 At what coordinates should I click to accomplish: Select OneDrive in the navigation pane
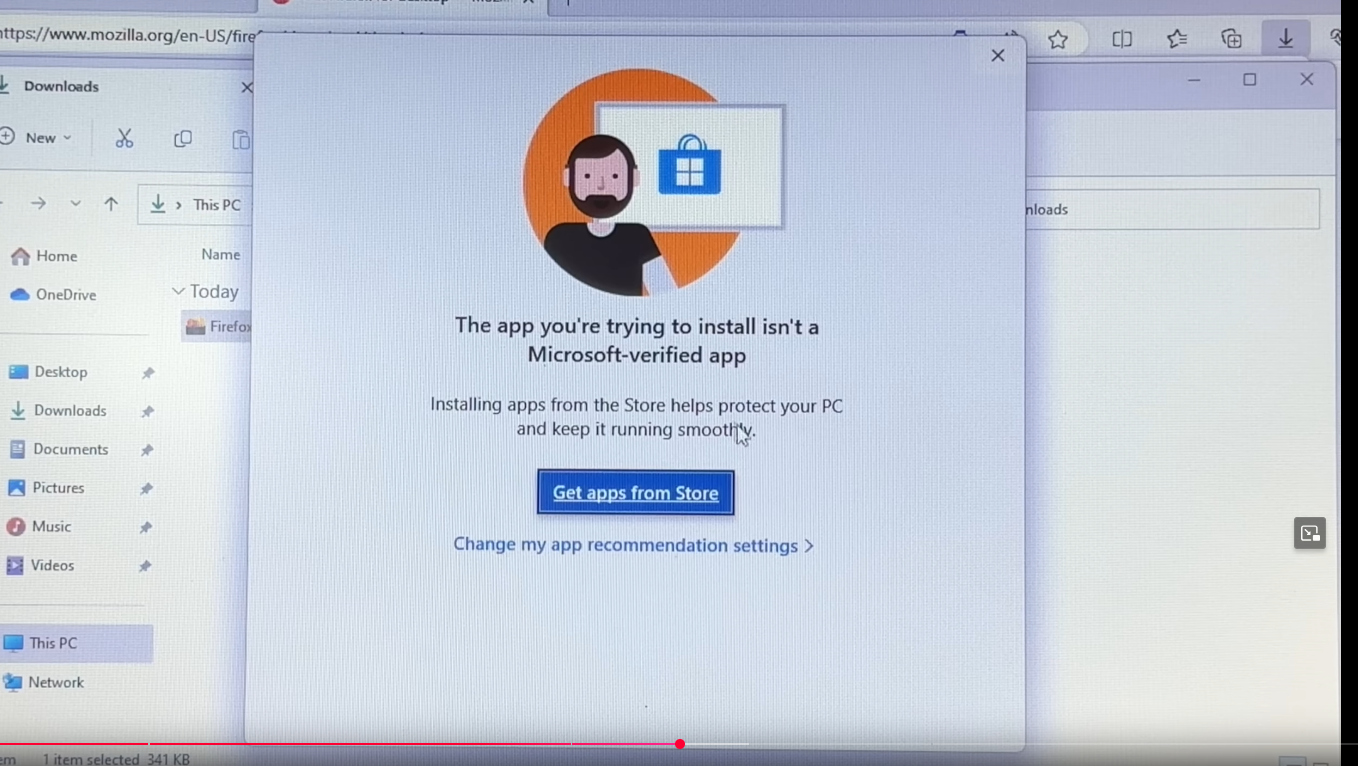click(x=65, y=295)
